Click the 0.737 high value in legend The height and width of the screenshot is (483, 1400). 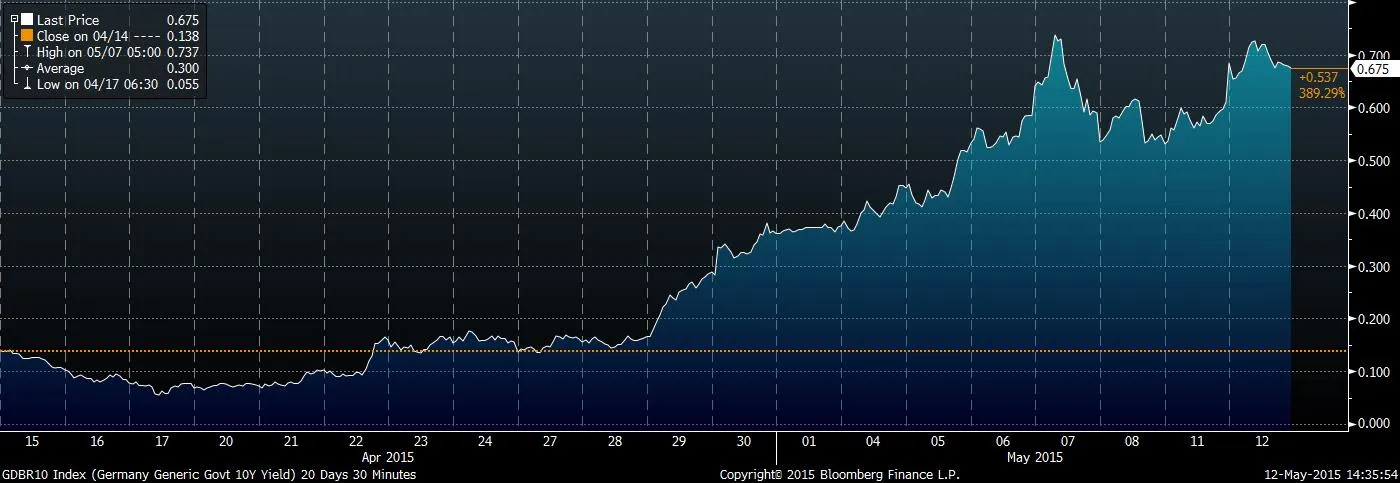[184, 51]
